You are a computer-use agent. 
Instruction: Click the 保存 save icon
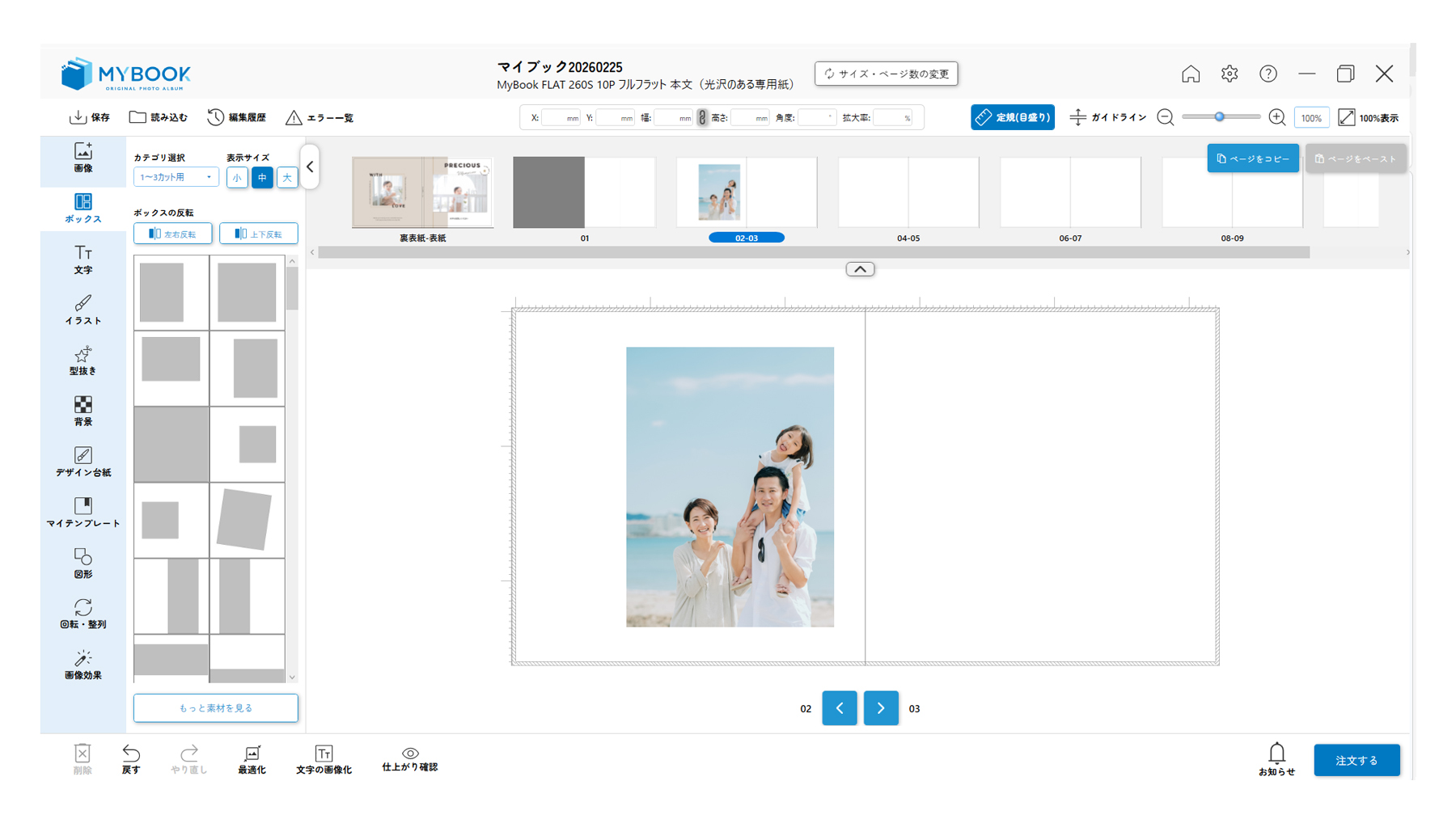click(x=78, y=117)
